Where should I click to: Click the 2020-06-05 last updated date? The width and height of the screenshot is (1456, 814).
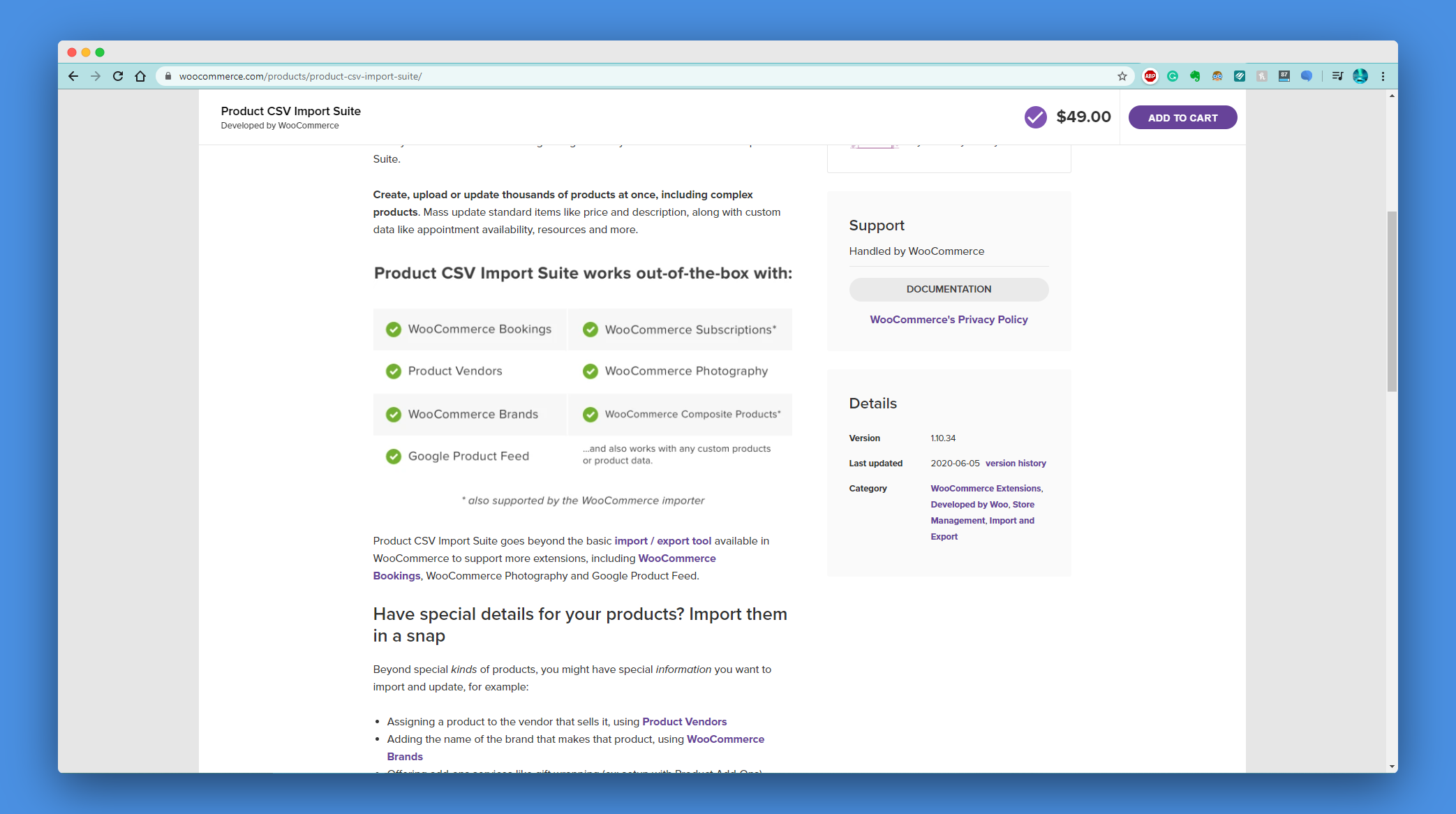955,463
